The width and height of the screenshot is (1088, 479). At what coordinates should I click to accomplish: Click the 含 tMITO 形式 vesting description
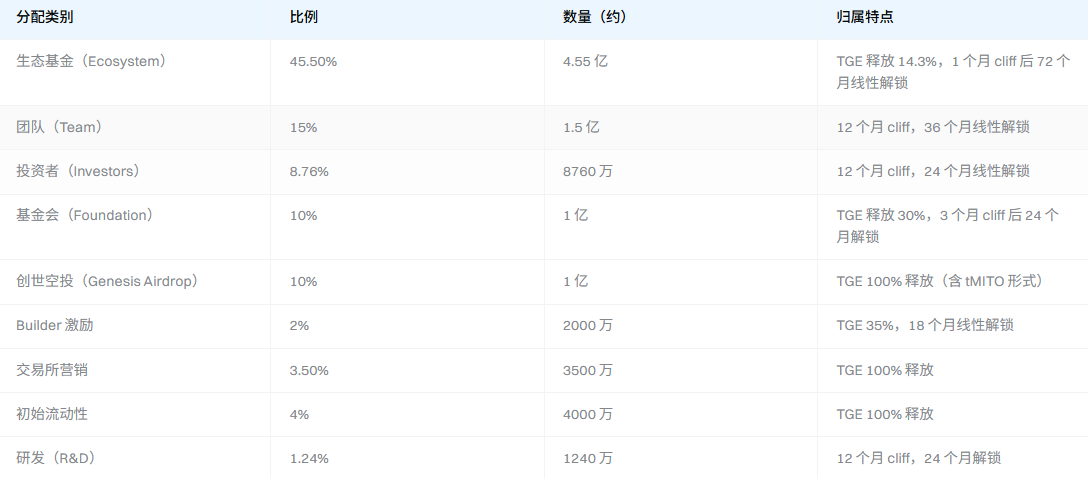pyautogui.click(x=990, y=281)
